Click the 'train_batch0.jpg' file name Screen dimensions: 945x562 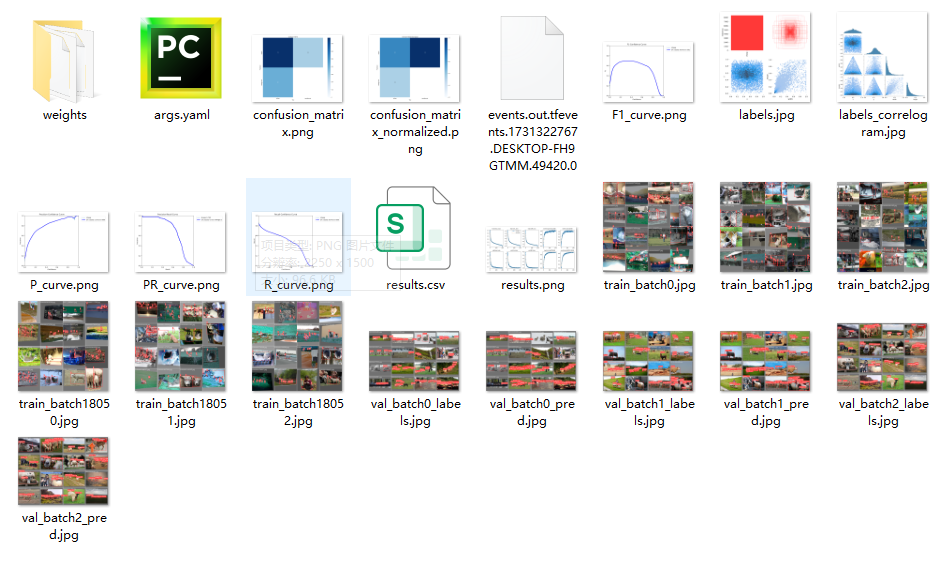649,285
